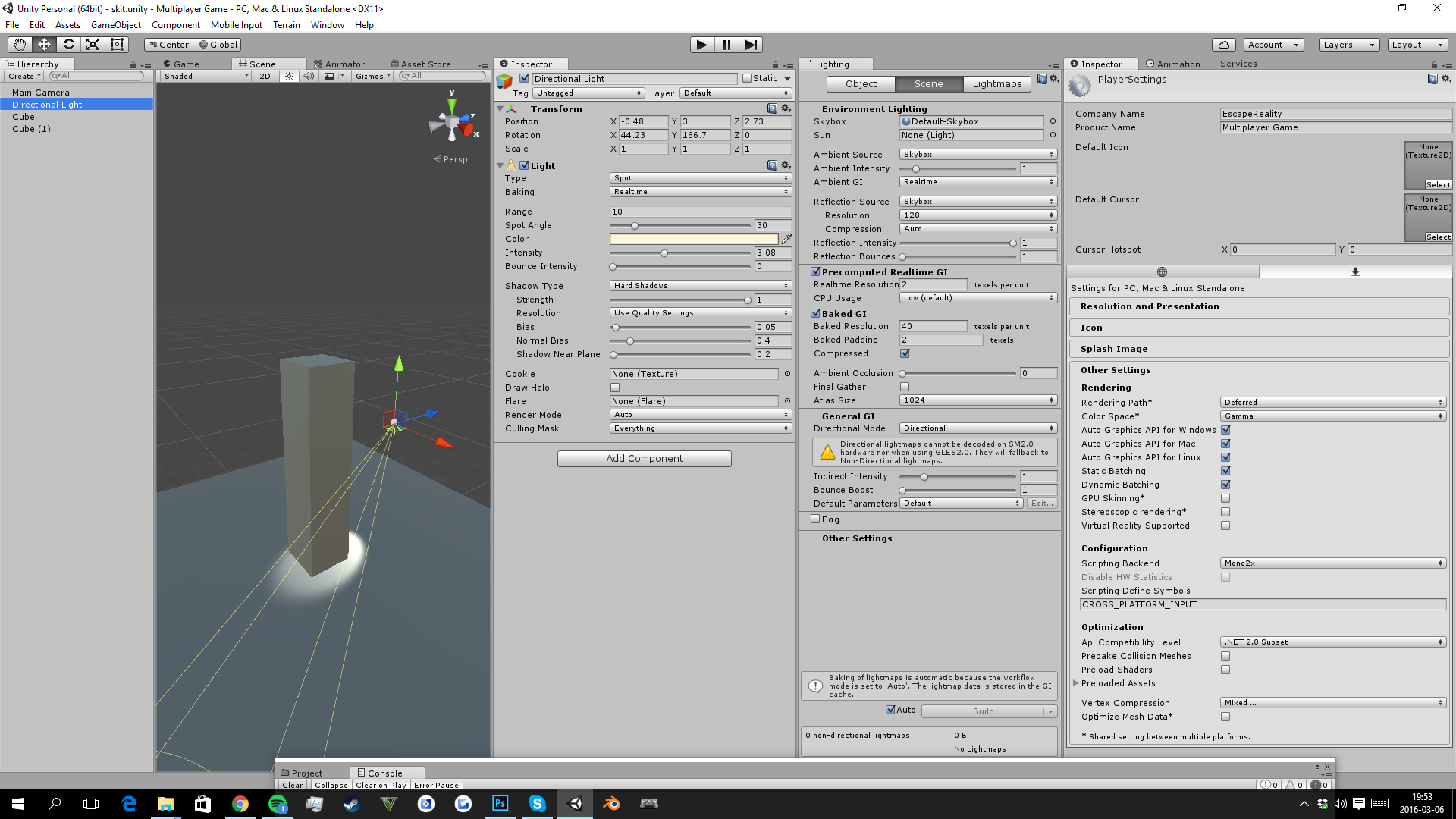Screen dimensions: 1456x819
Task: Toggle Compressed lightmaps checkbox
Action: pos(905,353)
